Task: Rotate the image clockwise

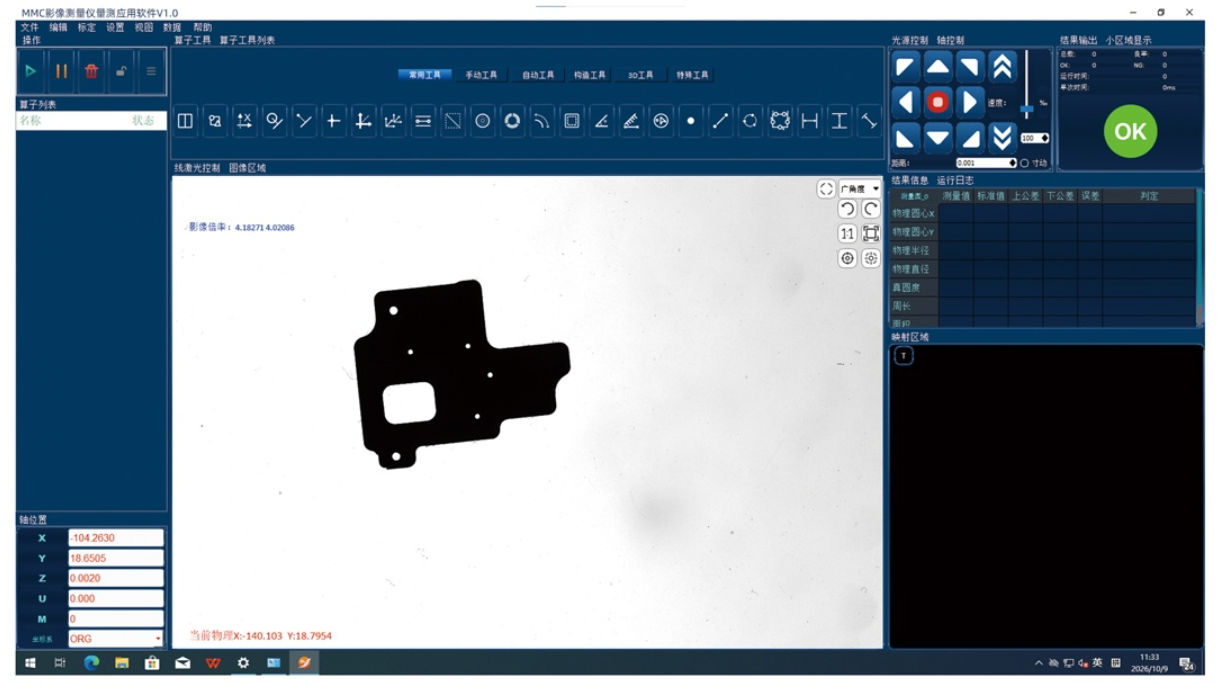Action: click(x=871, y=209)
